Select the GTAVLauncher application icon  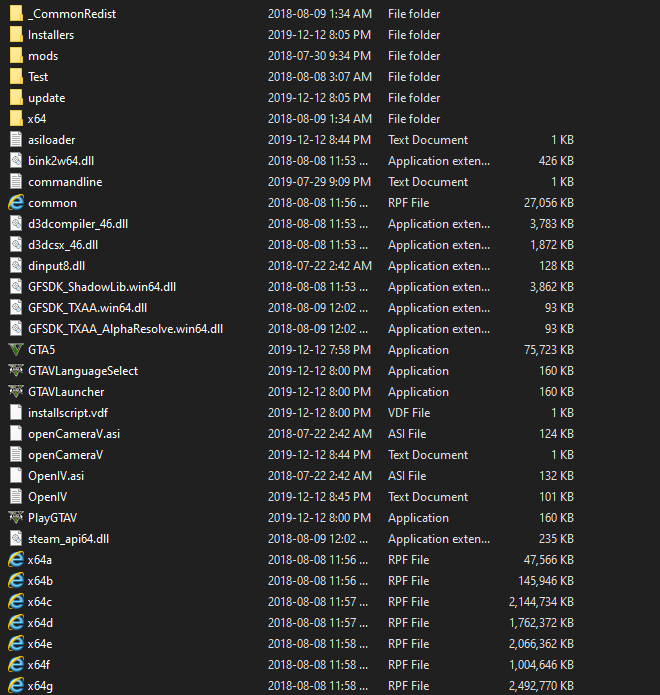tap(16, 392)
